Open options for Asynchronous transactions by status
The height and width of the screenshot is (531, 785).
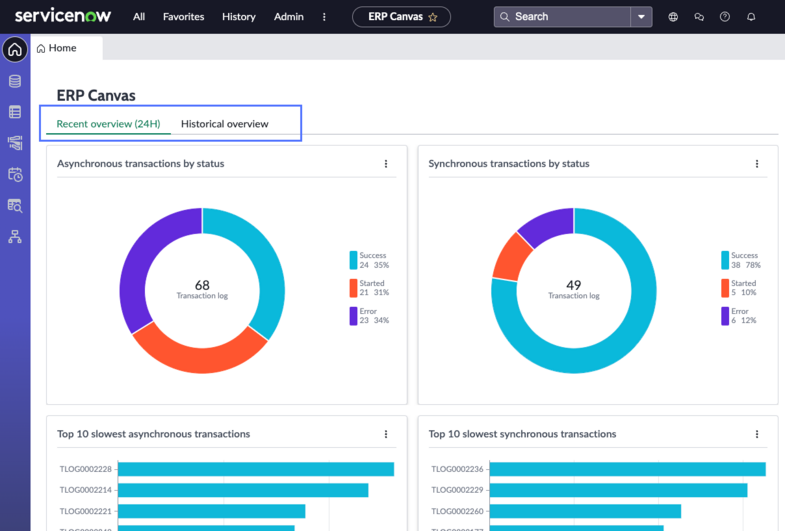tap(386, 164)
